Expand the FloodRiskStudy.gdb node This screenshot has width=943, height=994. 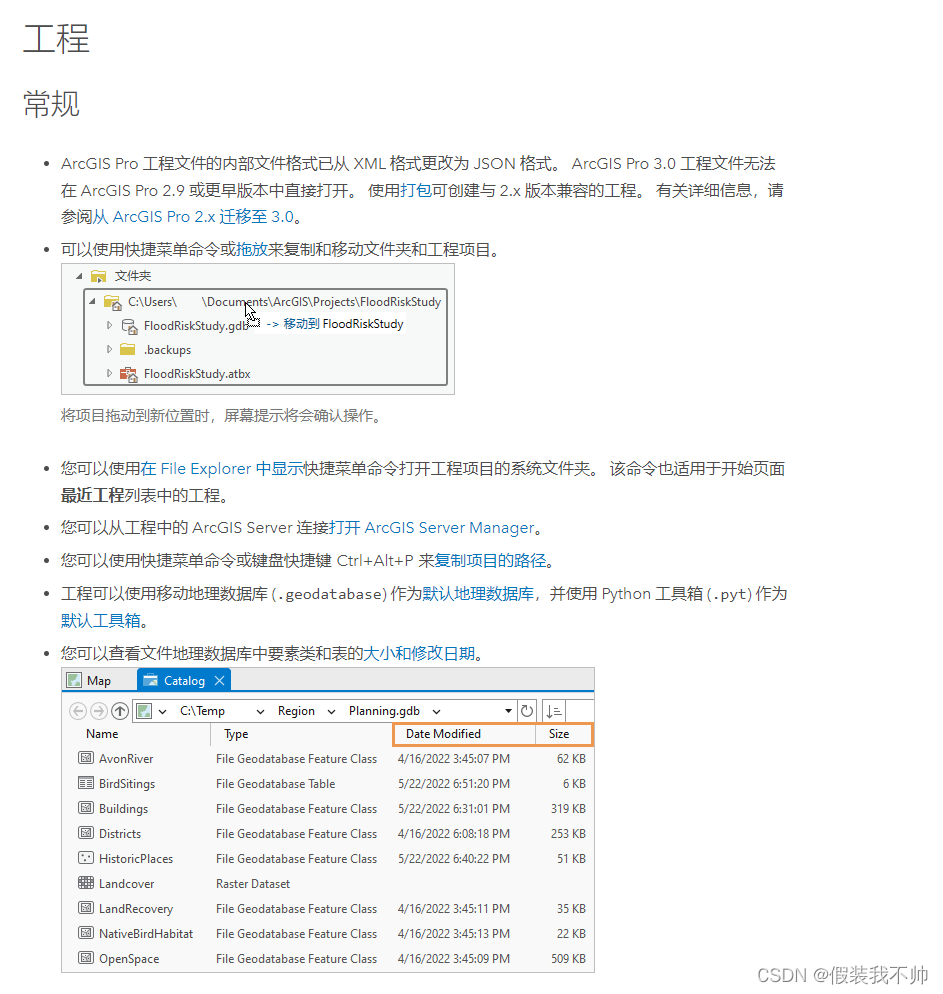[110, 325]
